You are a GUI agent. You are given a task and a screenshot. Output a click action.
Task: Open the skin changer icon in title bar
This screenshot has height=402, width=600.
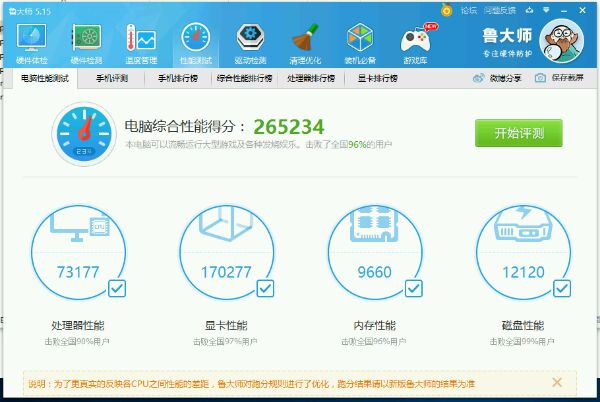point(530,10)
